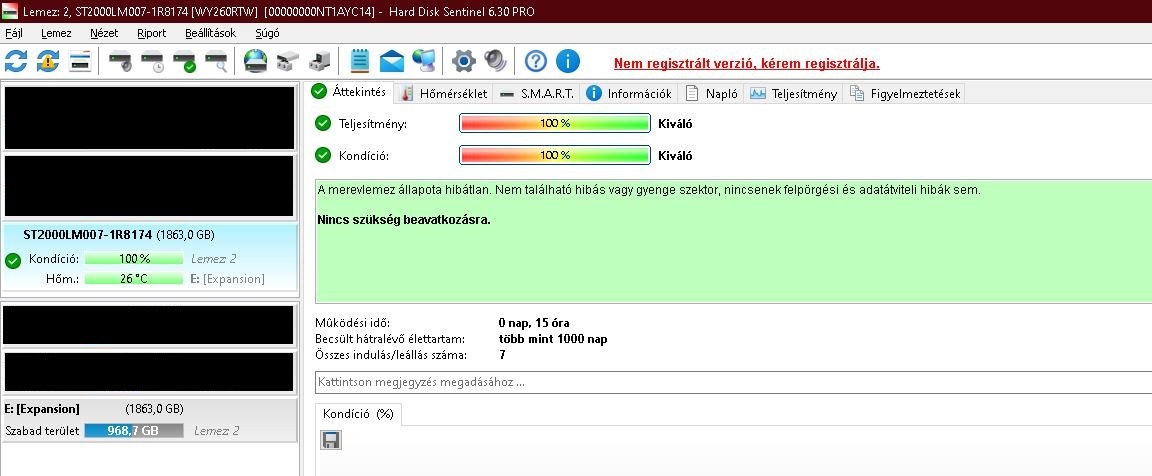Select the E: [Expansion] partition row
Screen dimensions: 1152x476
[x=150, y=421]
